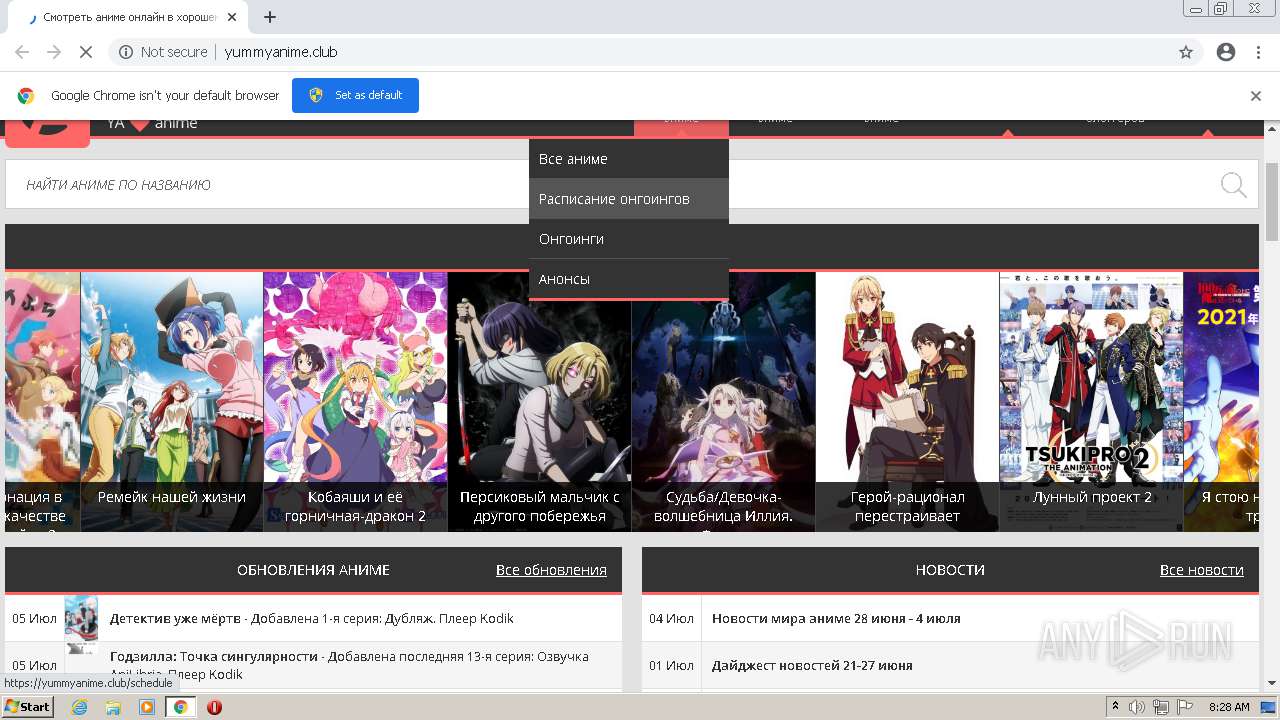Open Chrome's three-dot menu

pos(1258,52)
